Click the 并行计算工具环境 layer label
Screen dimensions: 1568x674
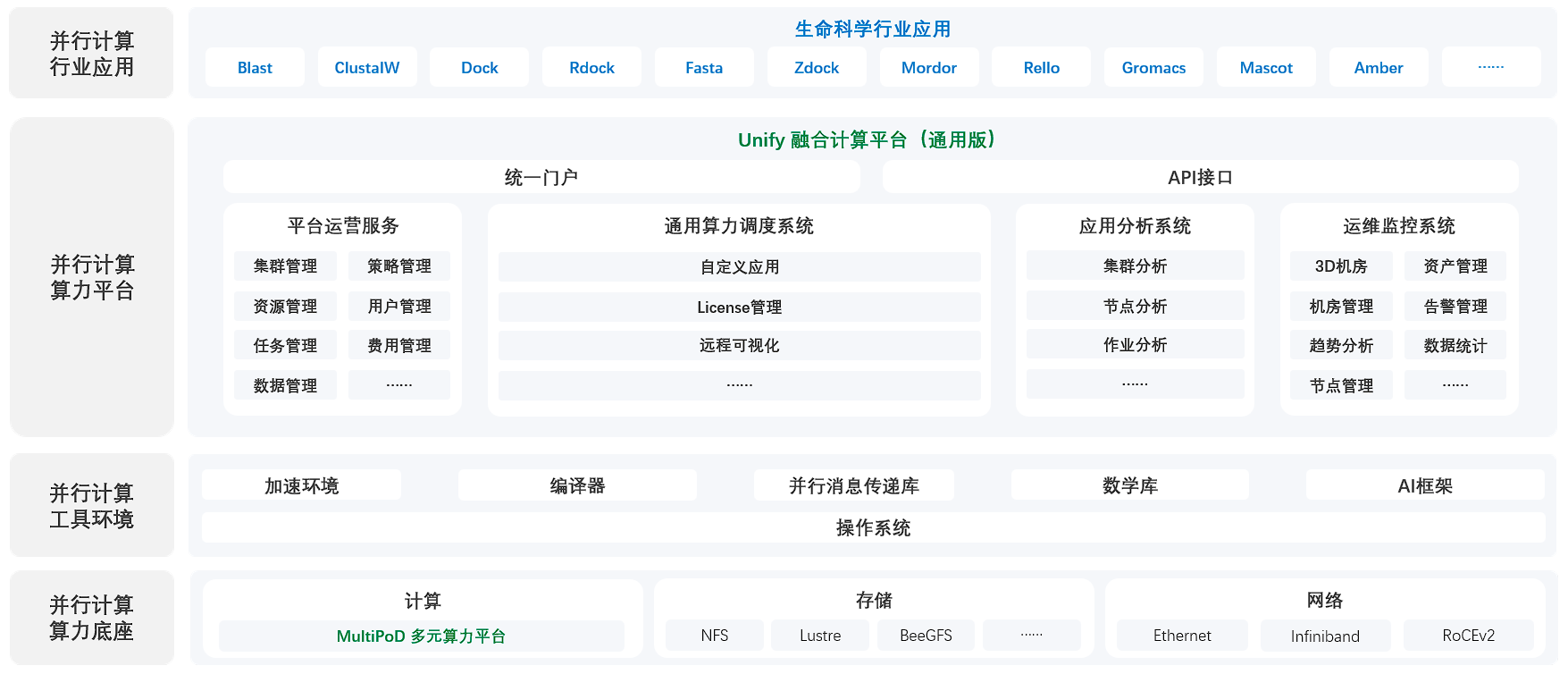(92, 506)
